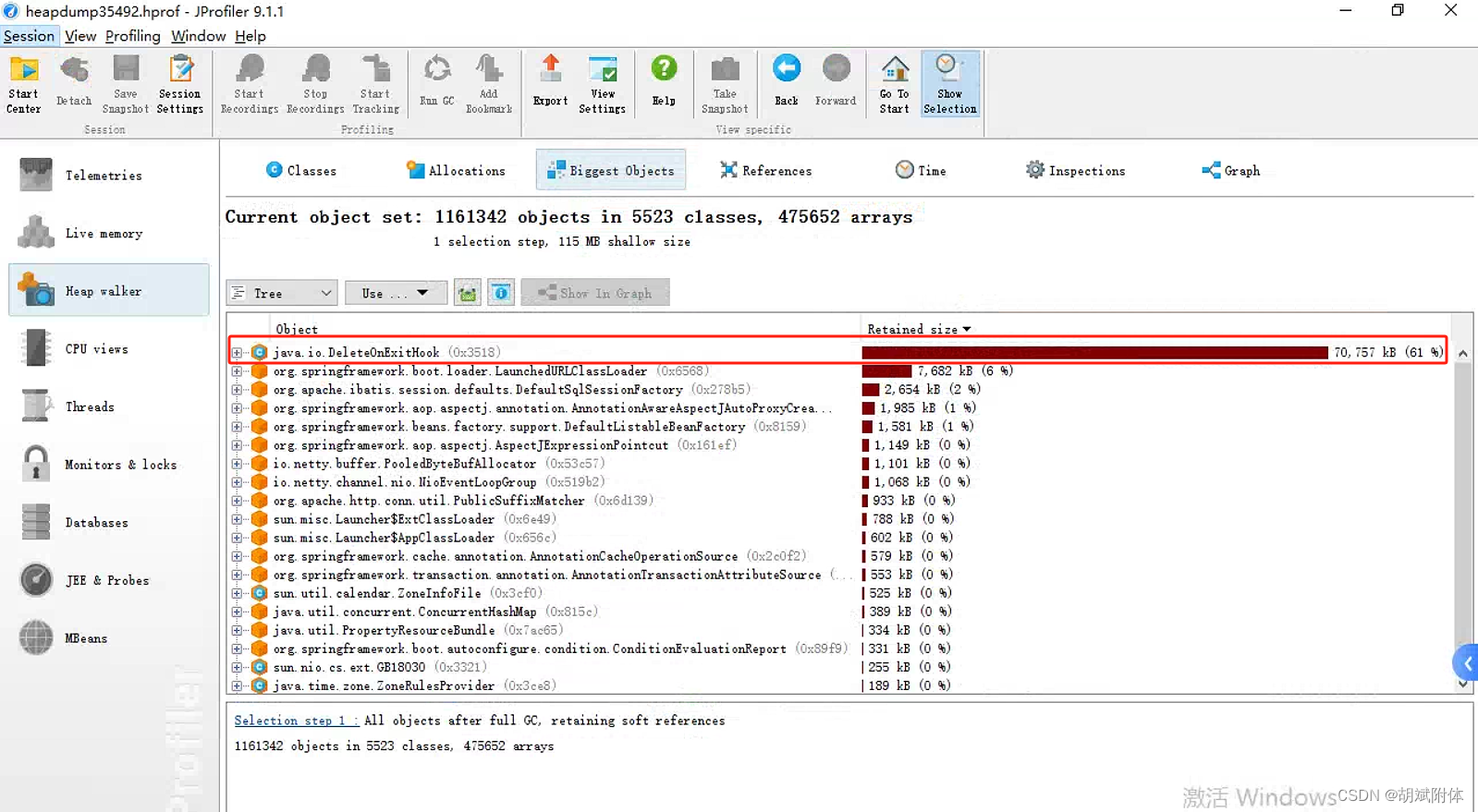Open the Start Center
This screenshot has height=812, width=1478.
23,84
